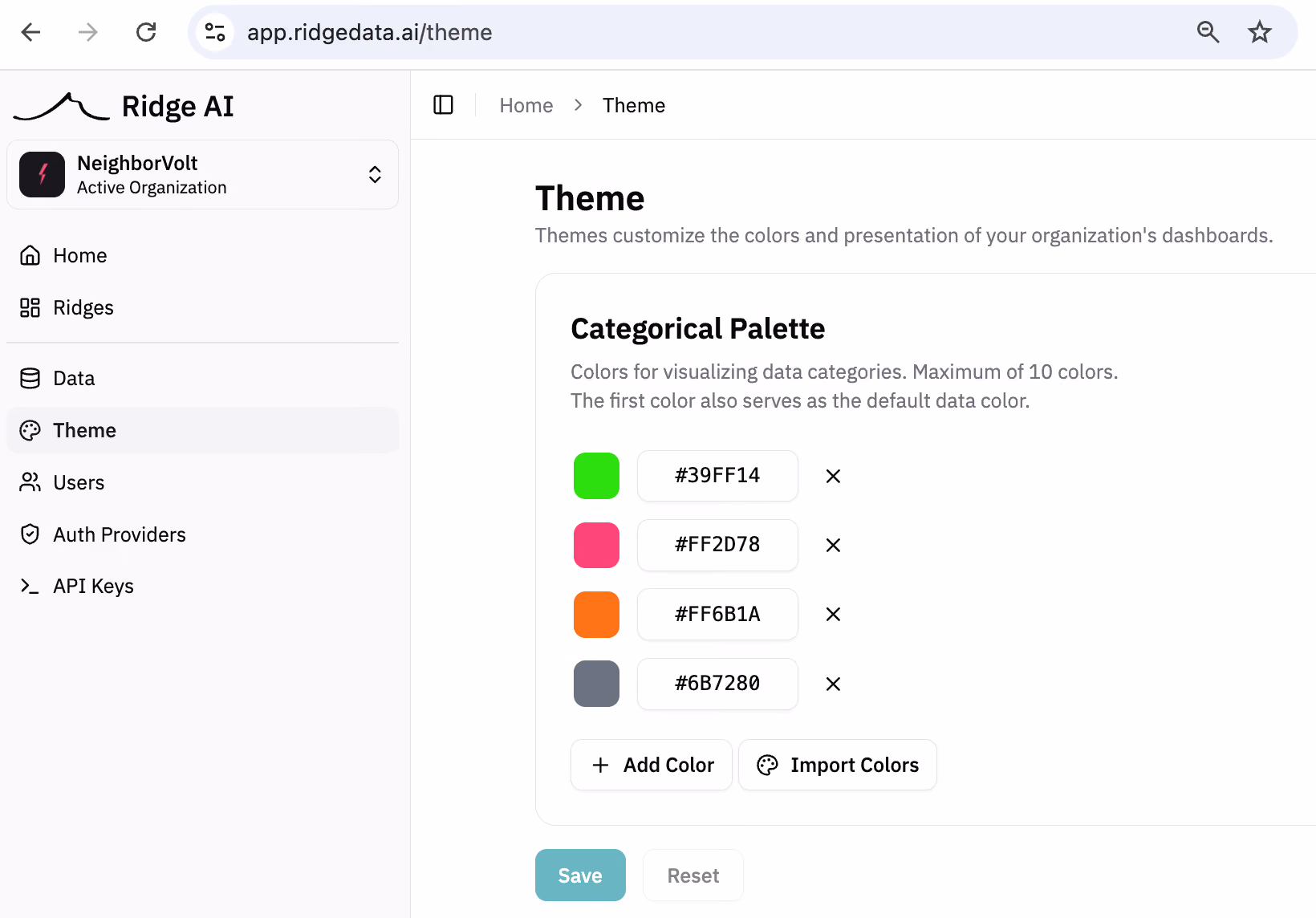Open Ridges in the sidebar

pos(202,307)
